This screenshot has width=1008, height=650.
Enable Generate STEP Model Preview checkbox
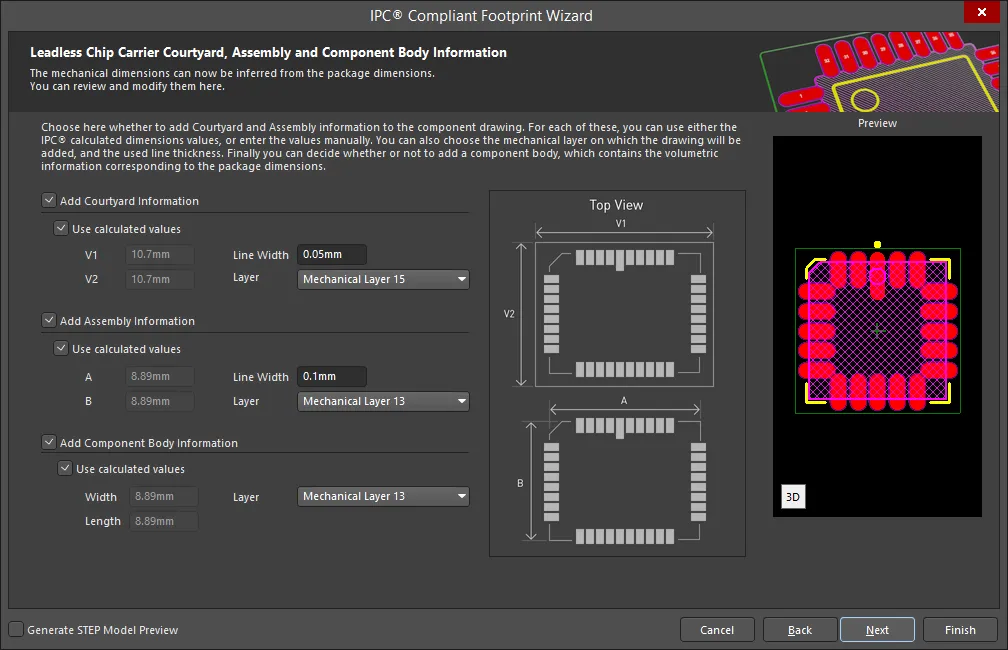coord(17,629)
